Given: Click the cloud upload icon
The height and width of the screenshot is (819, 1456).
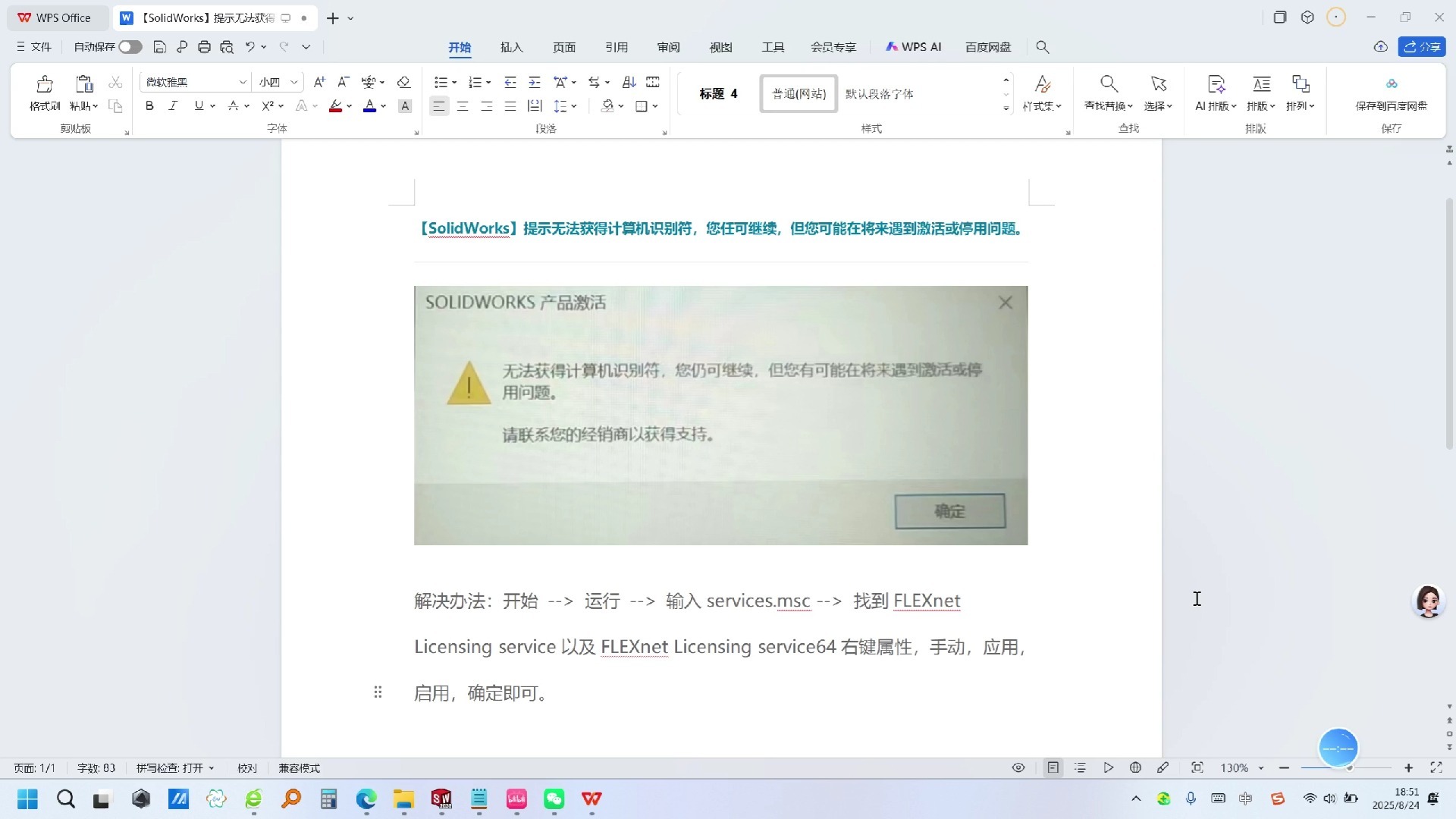Looking at the screenshot, I should tap(1381, 47).
